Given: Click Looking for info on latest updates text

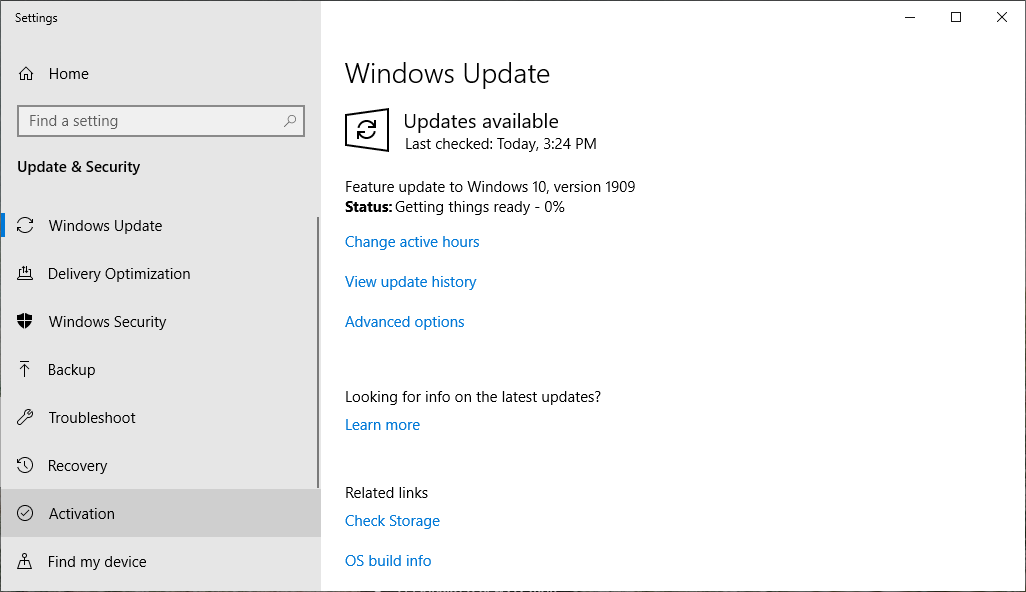Looking at the screenshot, I should coord(472,397).
